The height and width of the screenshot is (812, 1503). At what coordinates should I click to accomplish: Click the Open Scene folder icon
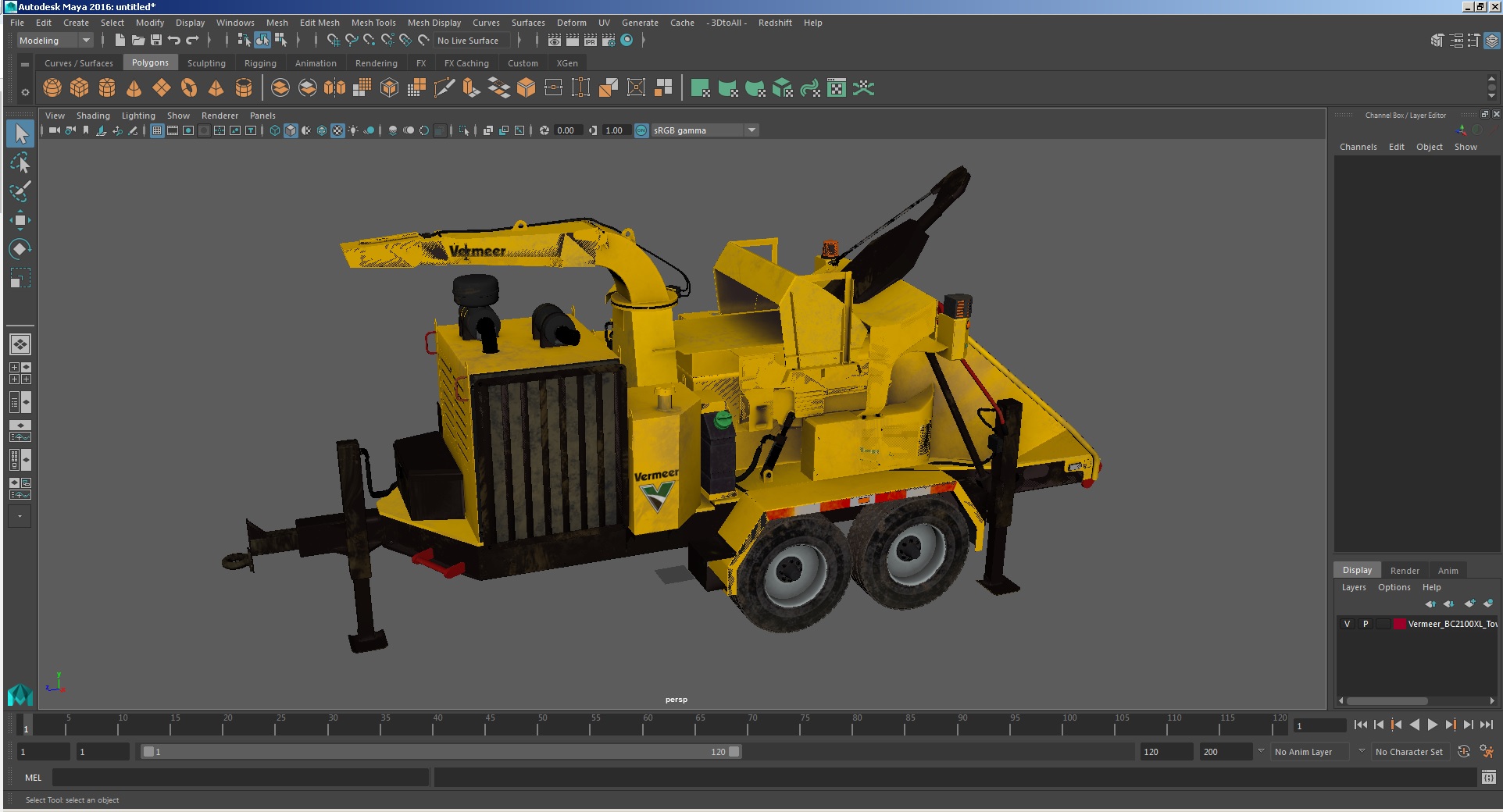click(x=138, y=40)
